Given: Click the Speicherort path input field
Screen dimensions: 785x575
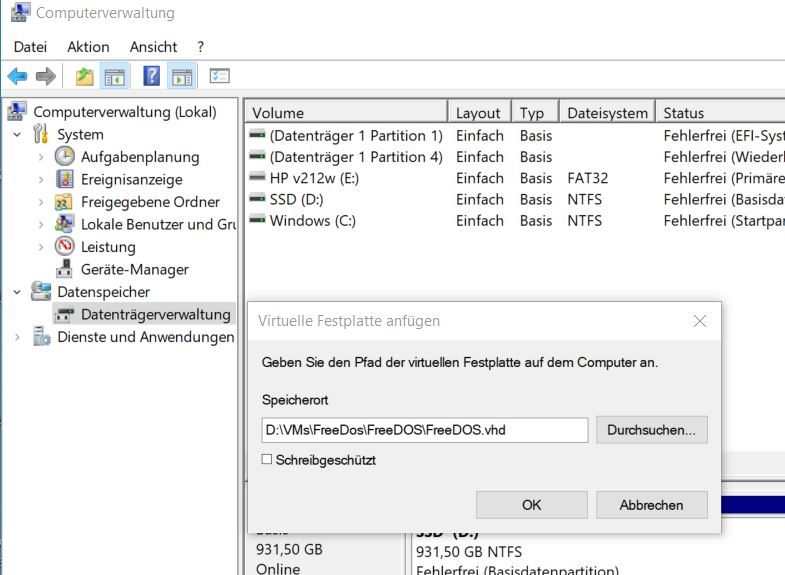Looking at the screenshot, I should [424, 430].
